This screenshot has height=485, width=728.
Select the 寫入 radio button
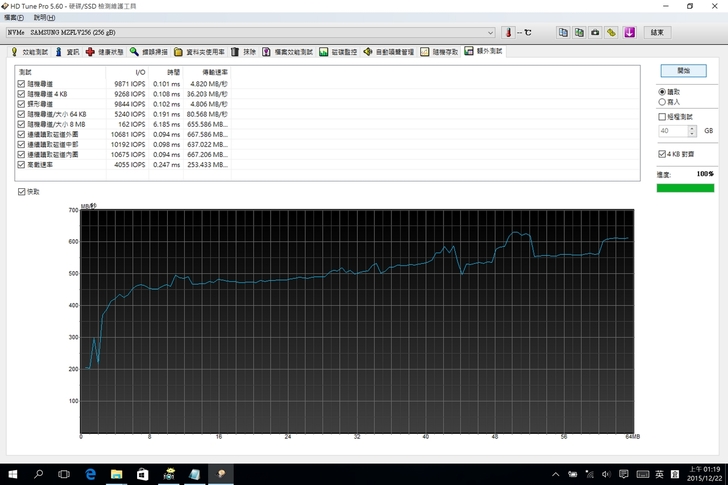662,101
